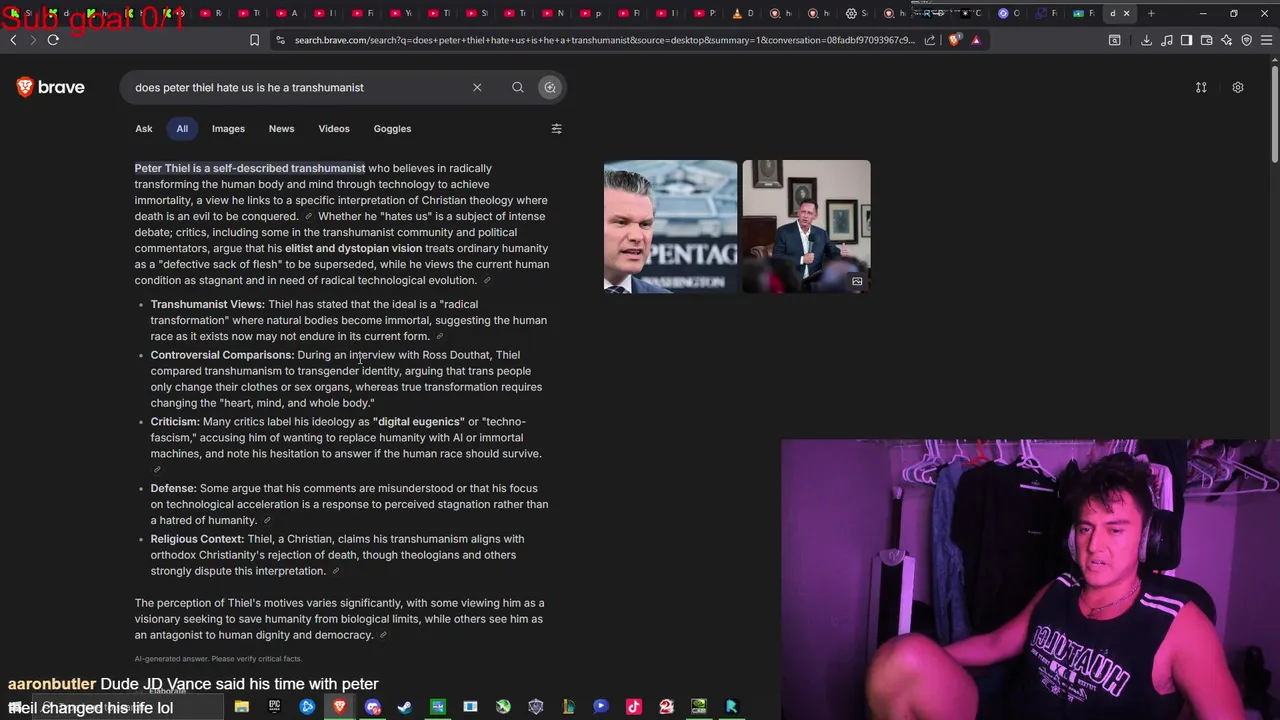Reload the page
This screenshot has height=720, width=1280.
tap(53, 40)
